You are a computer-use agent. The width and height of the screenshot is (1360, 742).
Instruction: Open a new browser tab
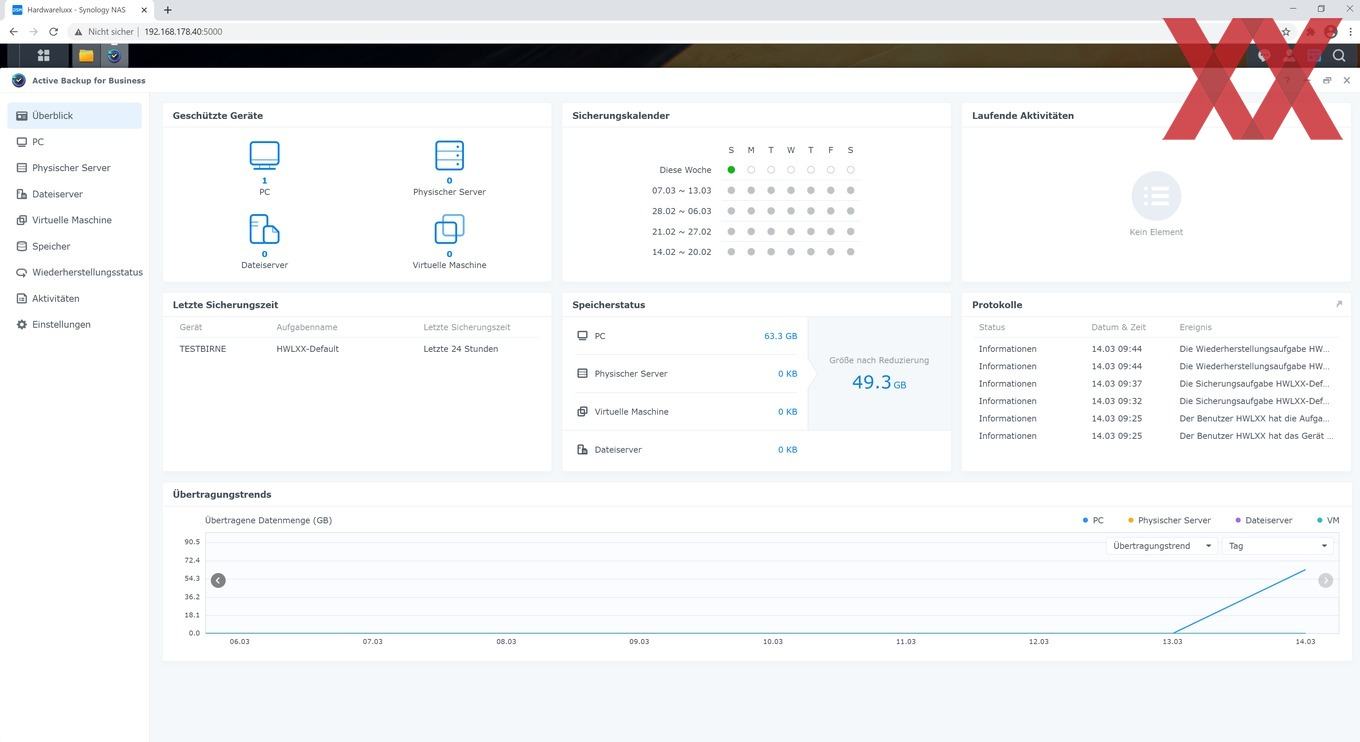[167, 10]
